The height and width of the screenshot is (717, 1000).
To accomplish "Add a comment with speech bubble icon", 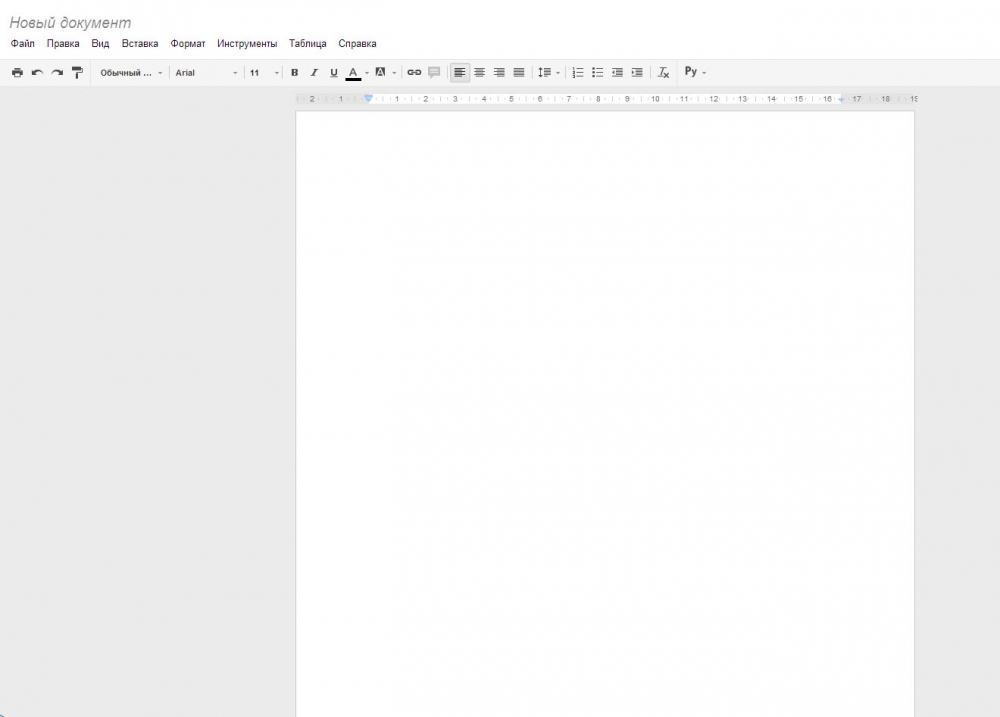I will (434, 73).
